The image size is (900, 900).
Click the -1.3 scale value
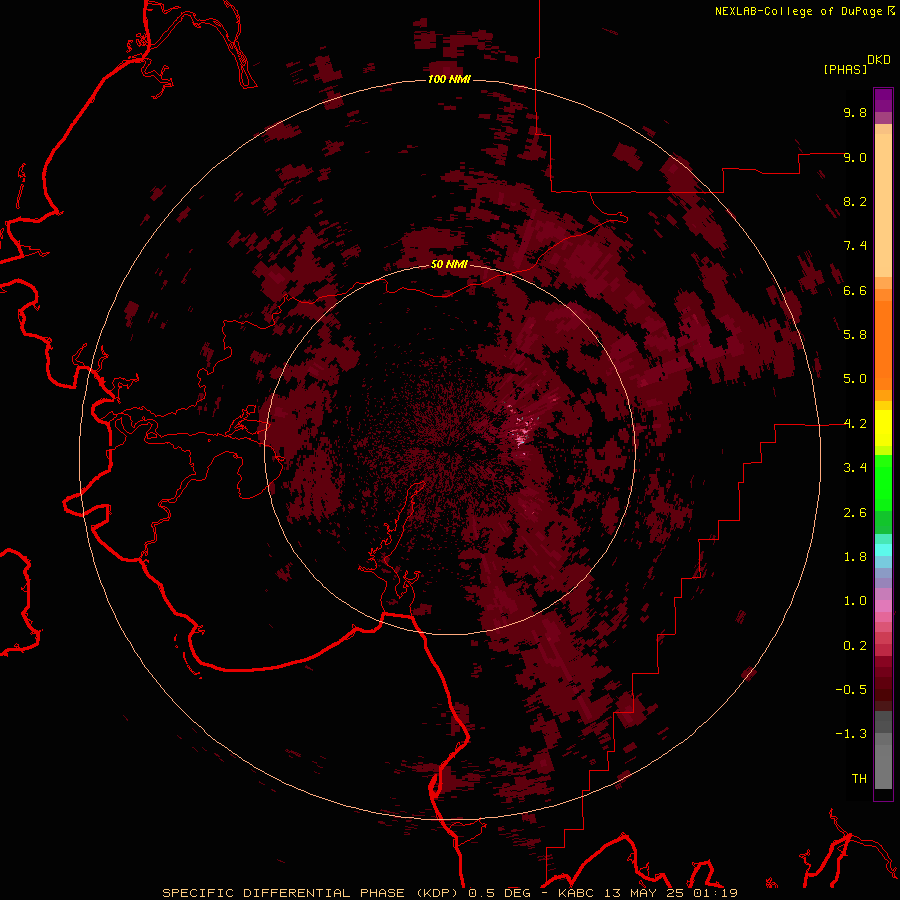point(851,734)
